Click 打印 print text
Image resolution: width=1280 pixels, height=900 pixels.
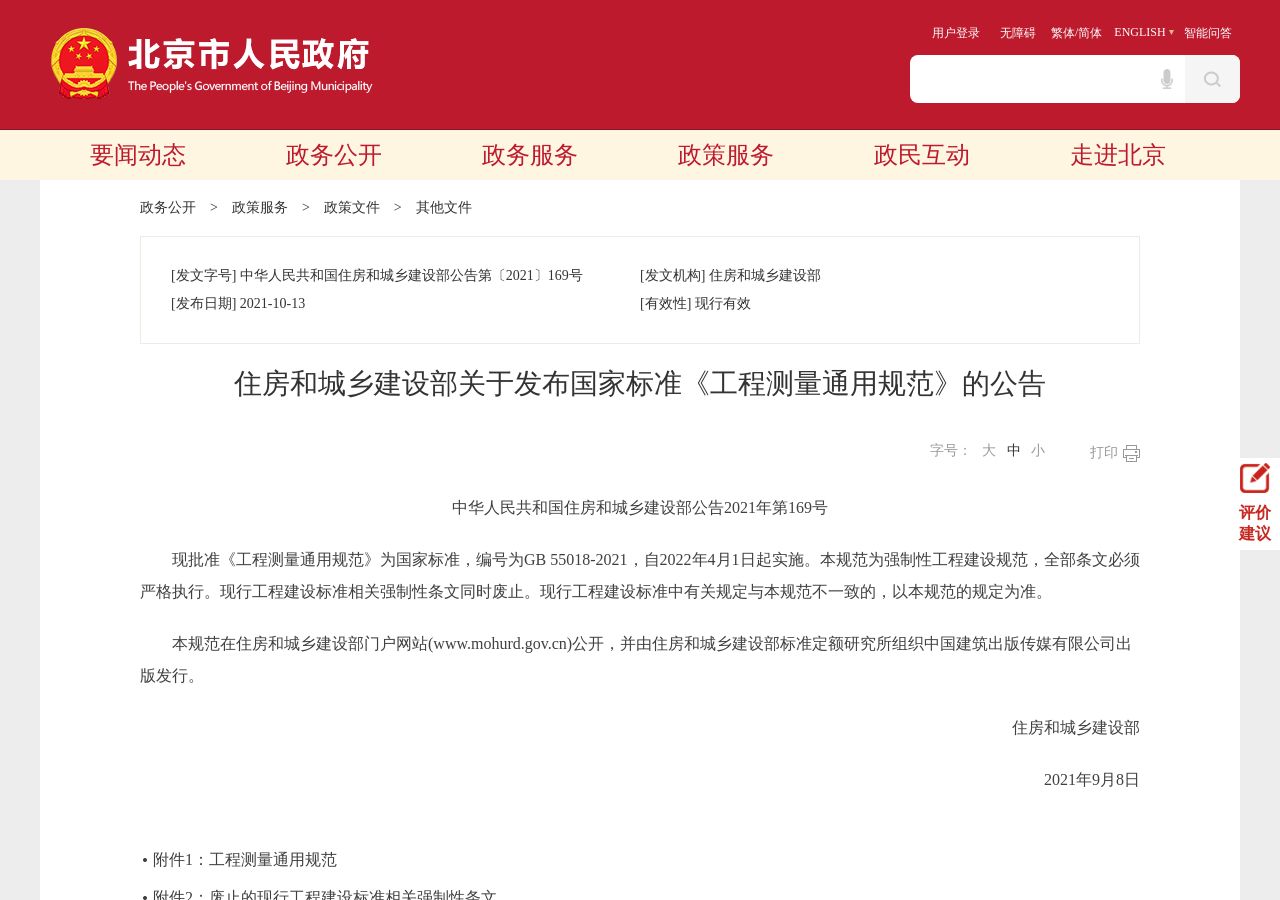tap(1104, 453)
